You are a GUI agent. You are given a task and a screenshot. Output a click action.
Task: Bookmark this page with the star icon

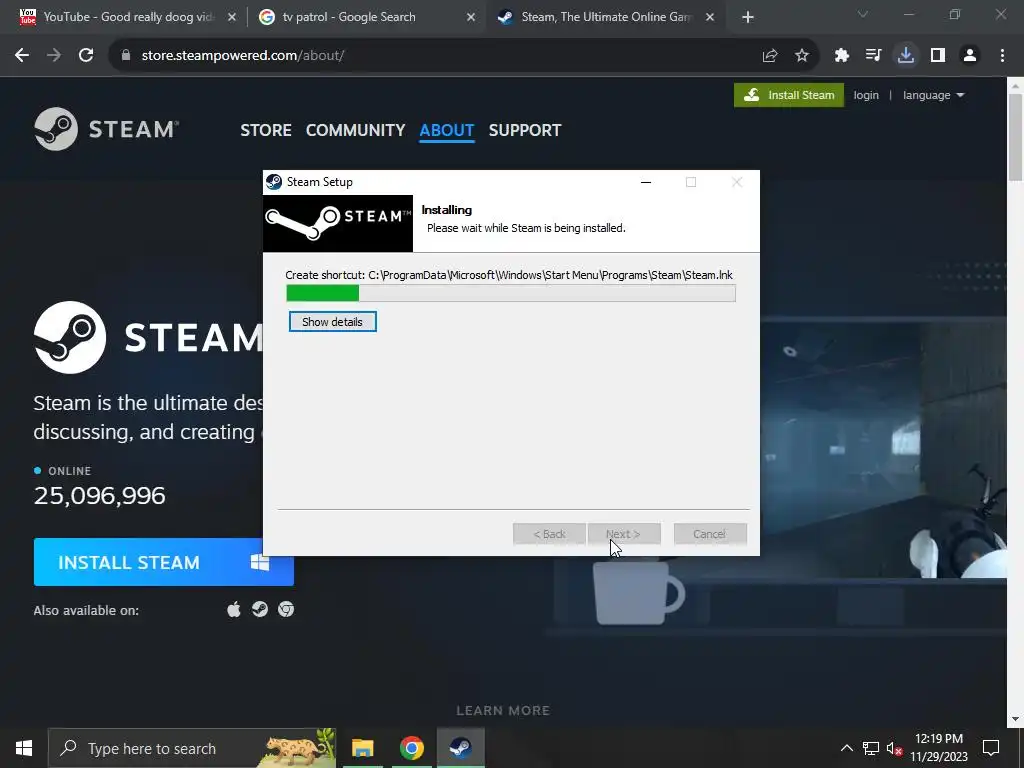(802, 56)
